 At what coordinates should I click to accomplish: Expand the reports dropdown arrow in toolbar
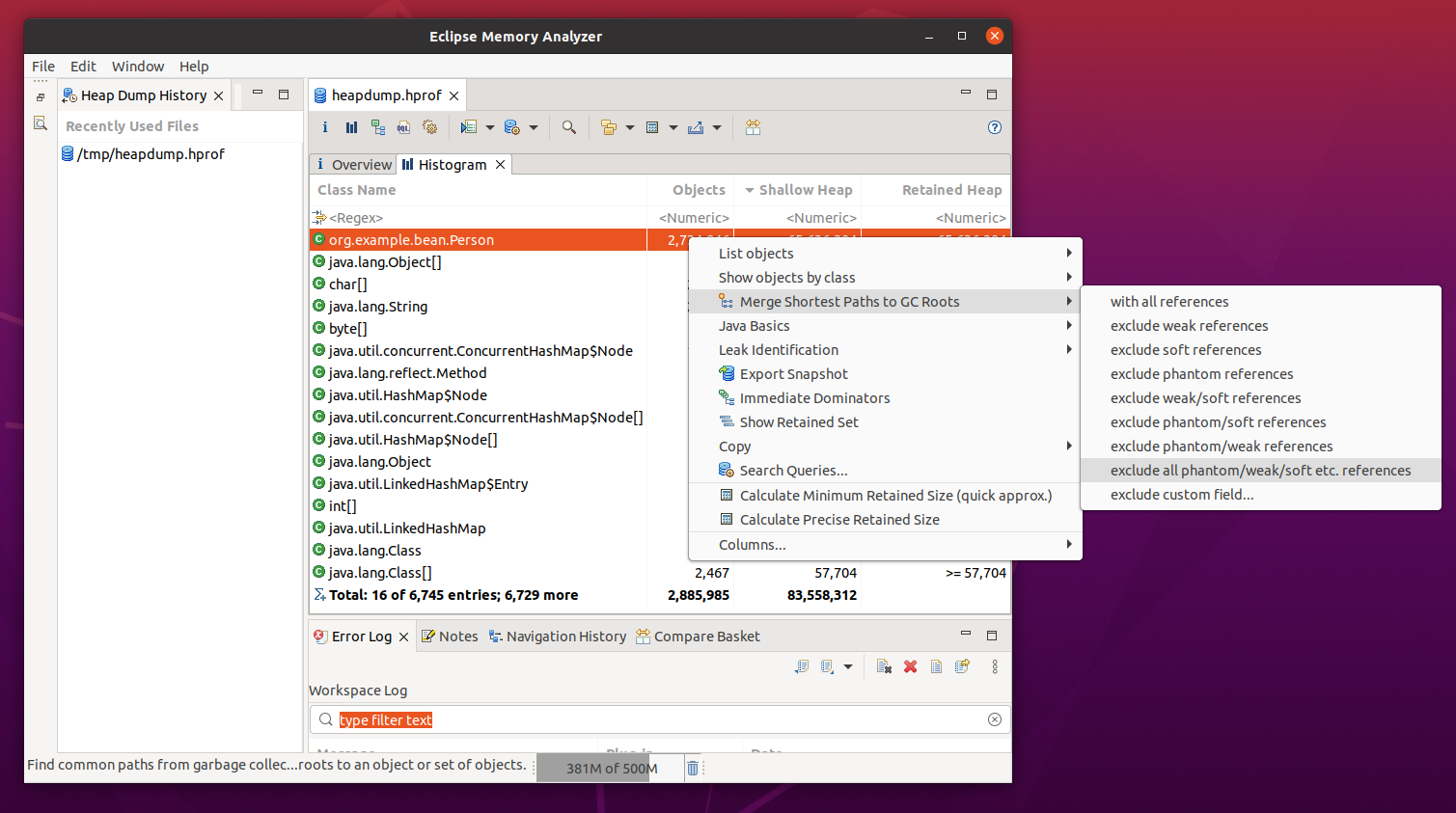pyautogui.click(x=490, y=127)
